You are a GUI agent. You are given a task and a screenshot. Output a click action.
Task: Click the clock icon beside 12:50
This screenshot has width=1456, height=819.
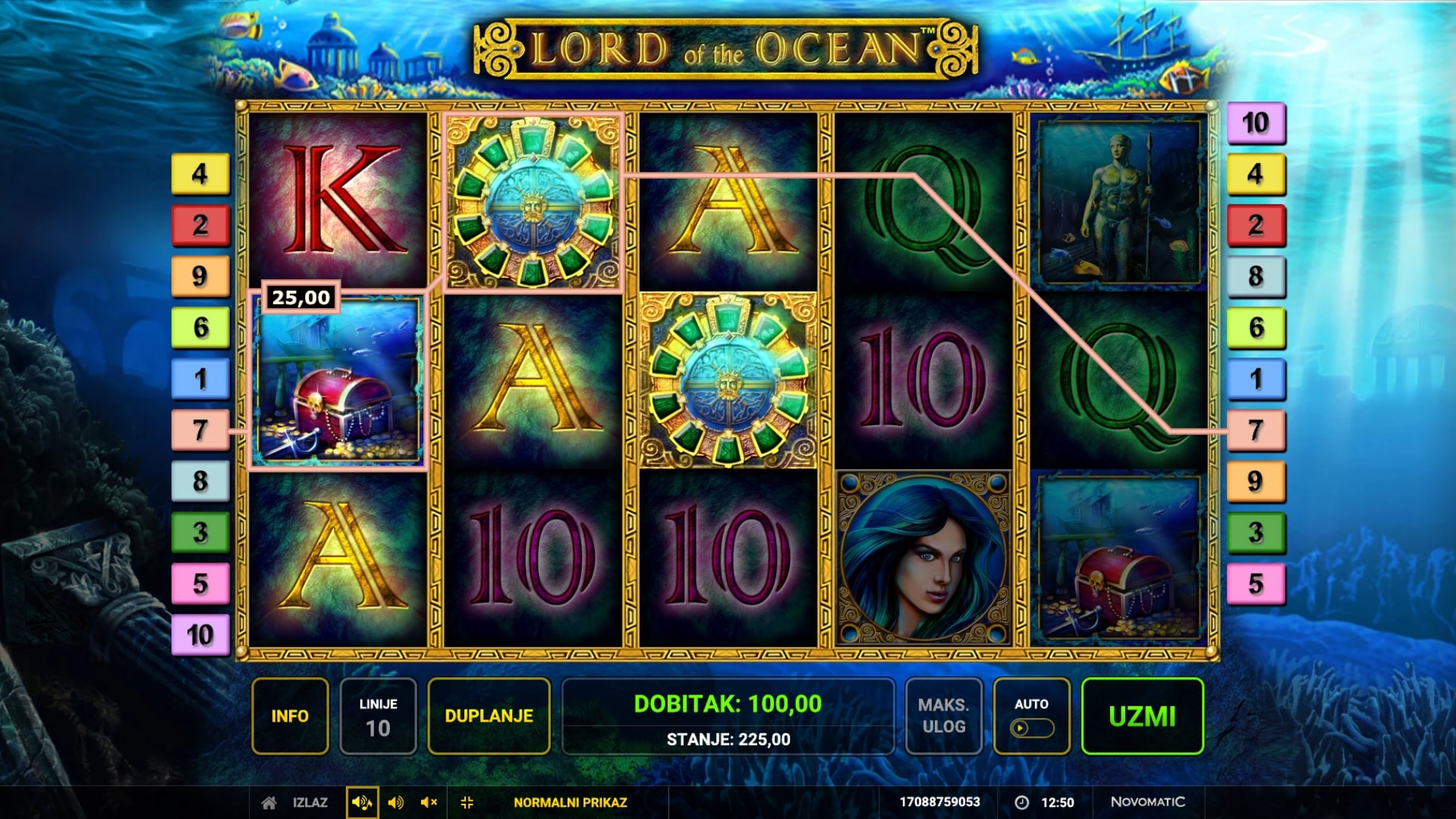pyautogui.click(x=1021, y=802)
